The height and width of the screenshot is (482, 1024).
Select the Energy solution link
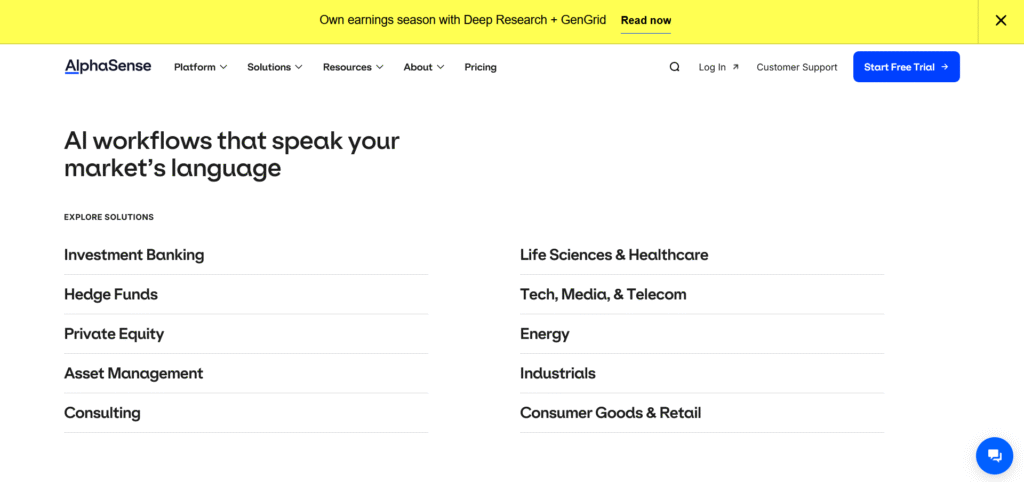[545, 334]
